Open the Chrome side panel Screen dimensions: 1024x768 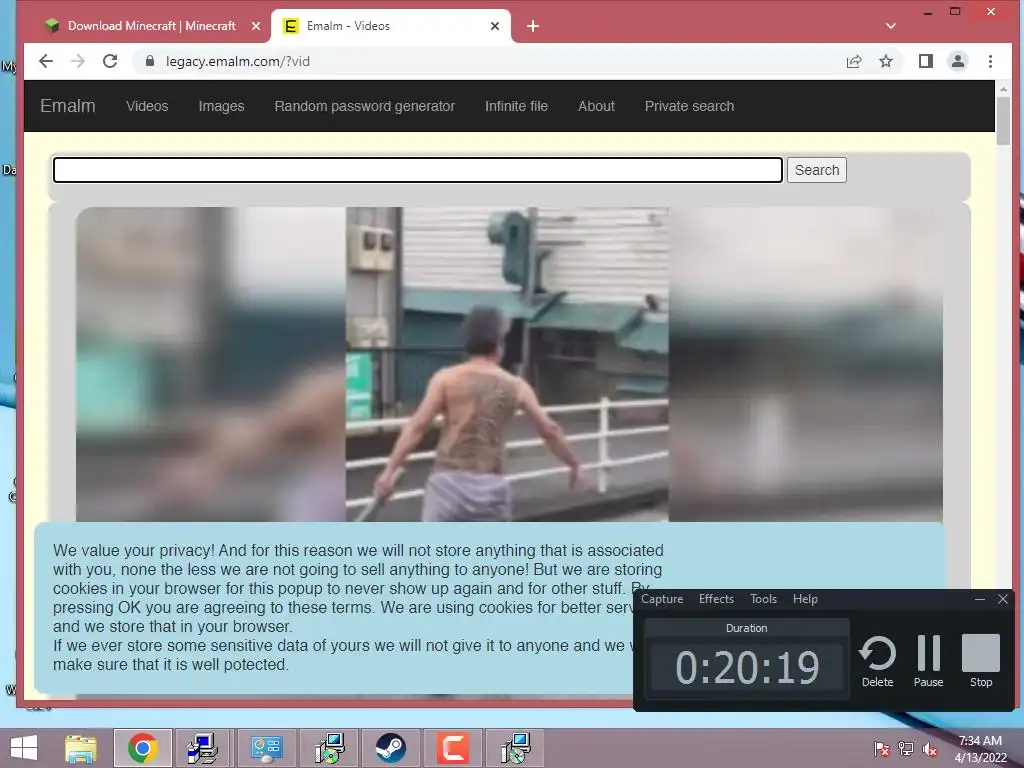925,61
